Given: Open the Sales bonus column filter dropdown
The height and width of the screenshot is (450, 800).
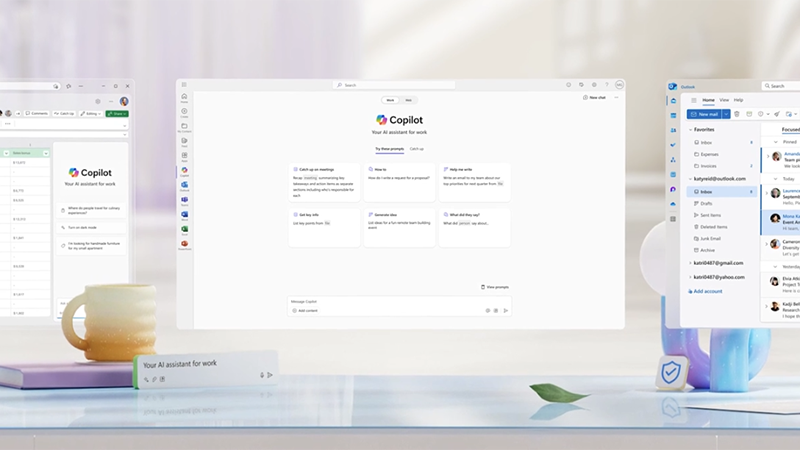Looking at the screenshot, I should [46, 153].
